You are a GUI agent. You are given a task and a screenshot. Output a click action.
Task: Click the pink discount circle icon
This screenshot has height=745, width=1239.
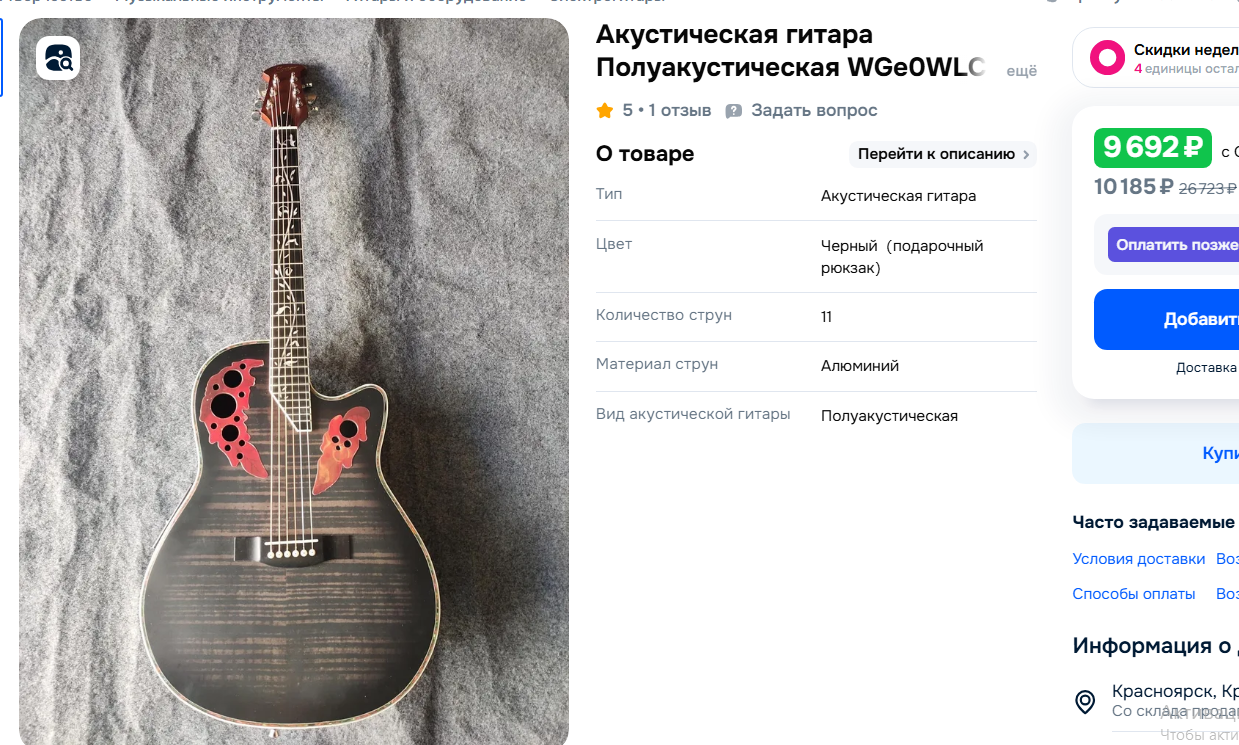tap(1107, 57)
